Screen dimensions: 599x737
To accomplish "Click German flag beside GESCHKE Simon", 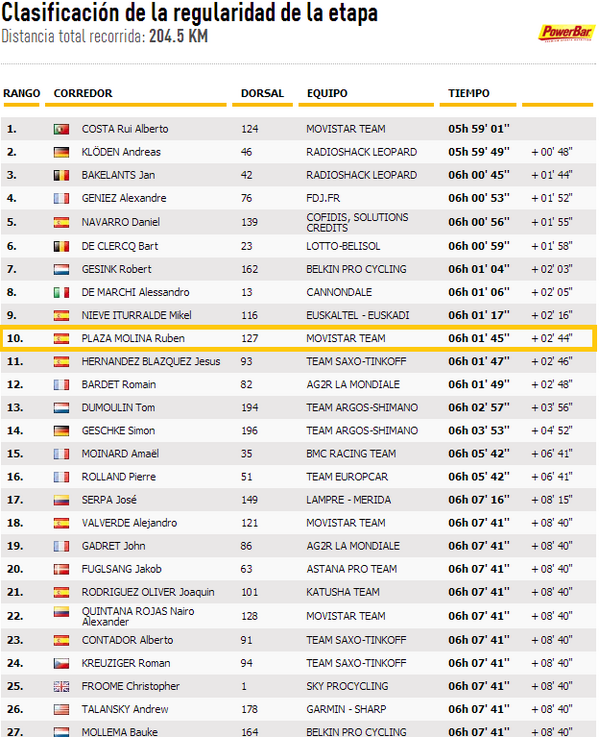I will pos(61,431).
